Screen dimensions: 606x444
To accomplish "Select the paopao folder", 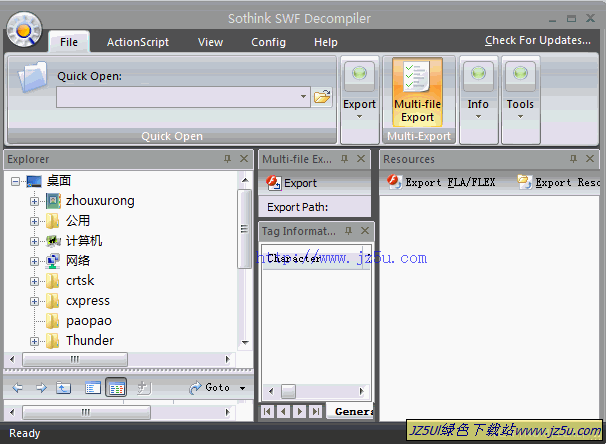I will (x=89, y=321).
